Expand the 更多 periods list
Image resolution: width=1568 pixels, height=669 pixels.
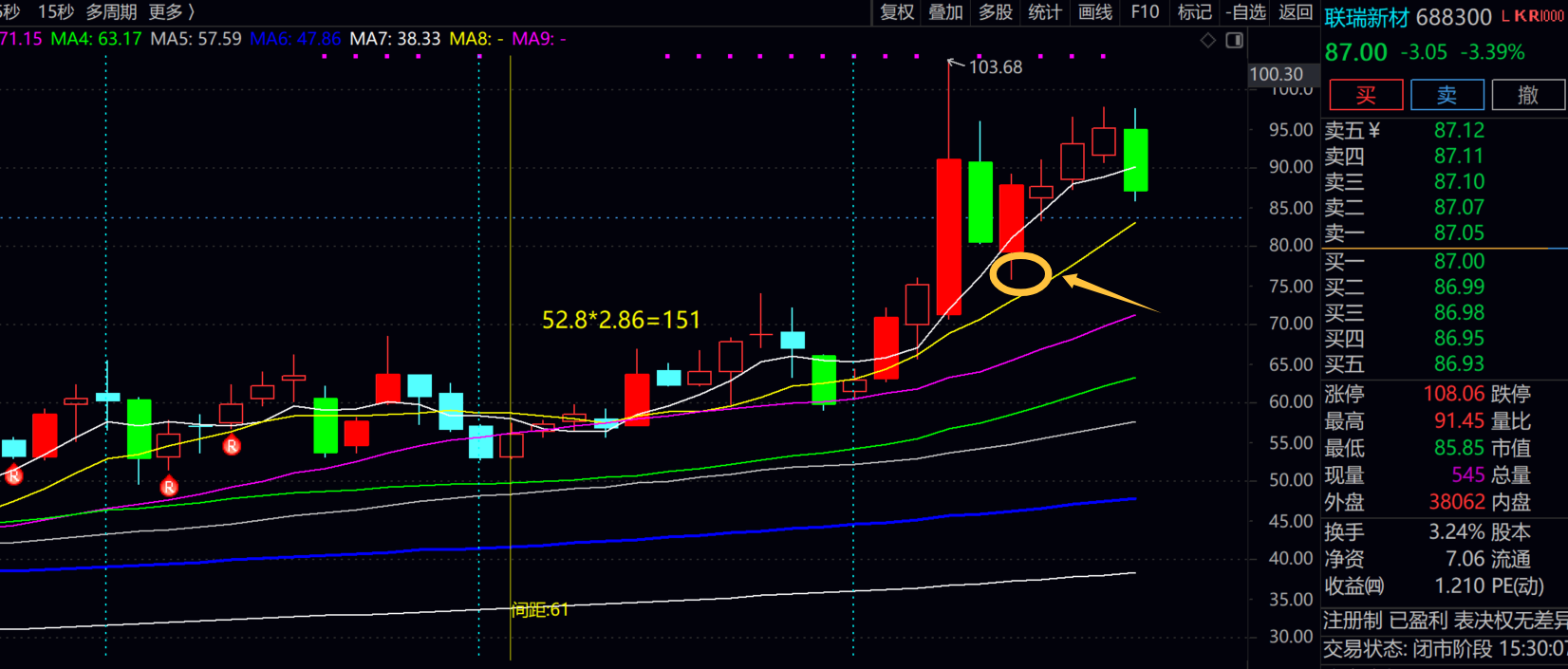[171, 12]
